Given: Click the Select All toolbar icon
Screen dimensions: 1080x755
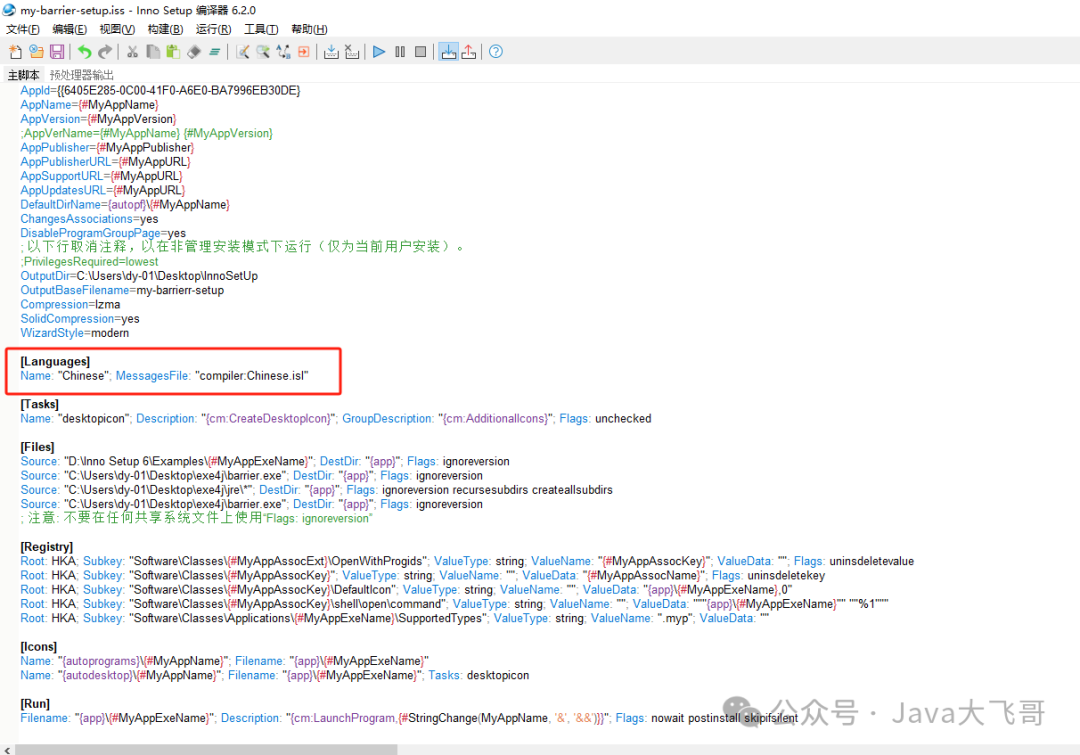Looking at the screenshot, I should (214, 52).
